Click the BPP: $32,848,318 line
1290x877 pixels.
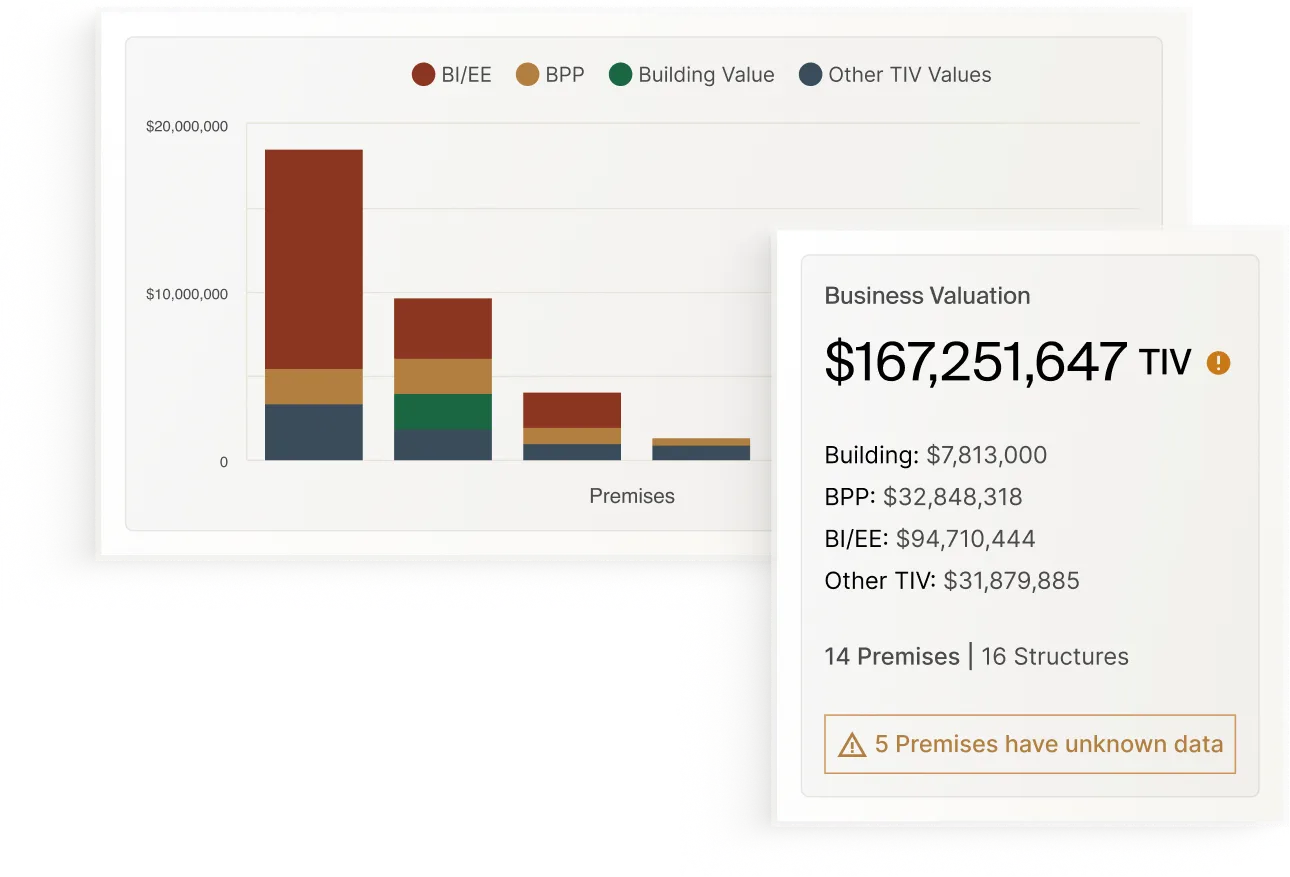(x=923, y=497)
